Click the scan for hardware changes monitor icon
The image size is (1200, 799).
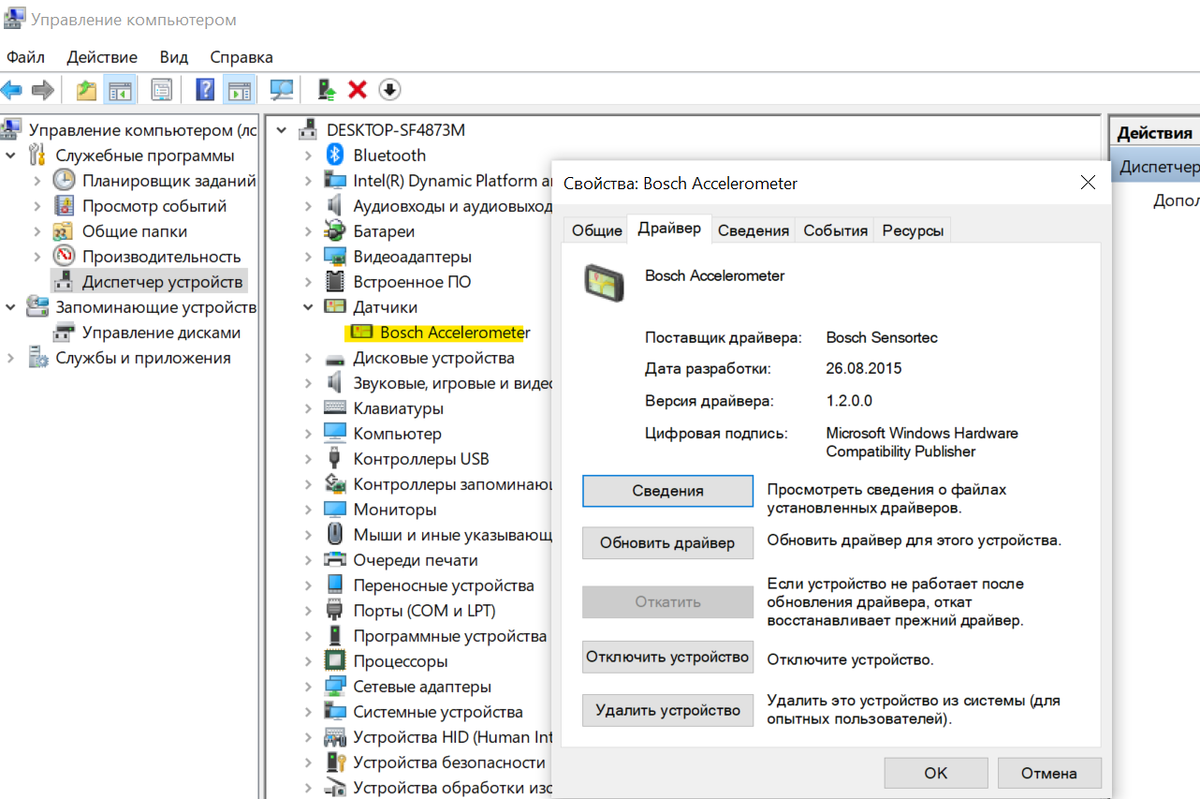click(x=282, y=90)
